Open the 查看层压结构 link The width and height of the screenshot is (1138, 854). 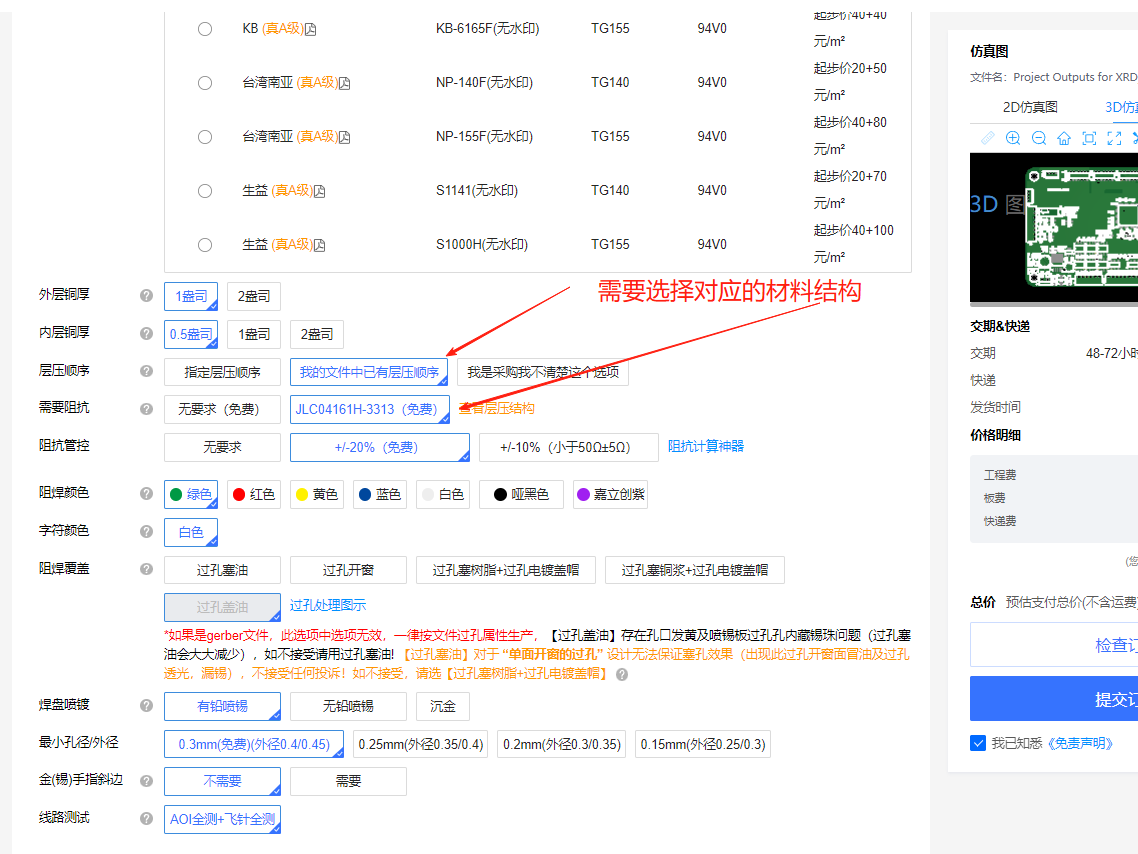pyautogui.click(x=496, y=408)
